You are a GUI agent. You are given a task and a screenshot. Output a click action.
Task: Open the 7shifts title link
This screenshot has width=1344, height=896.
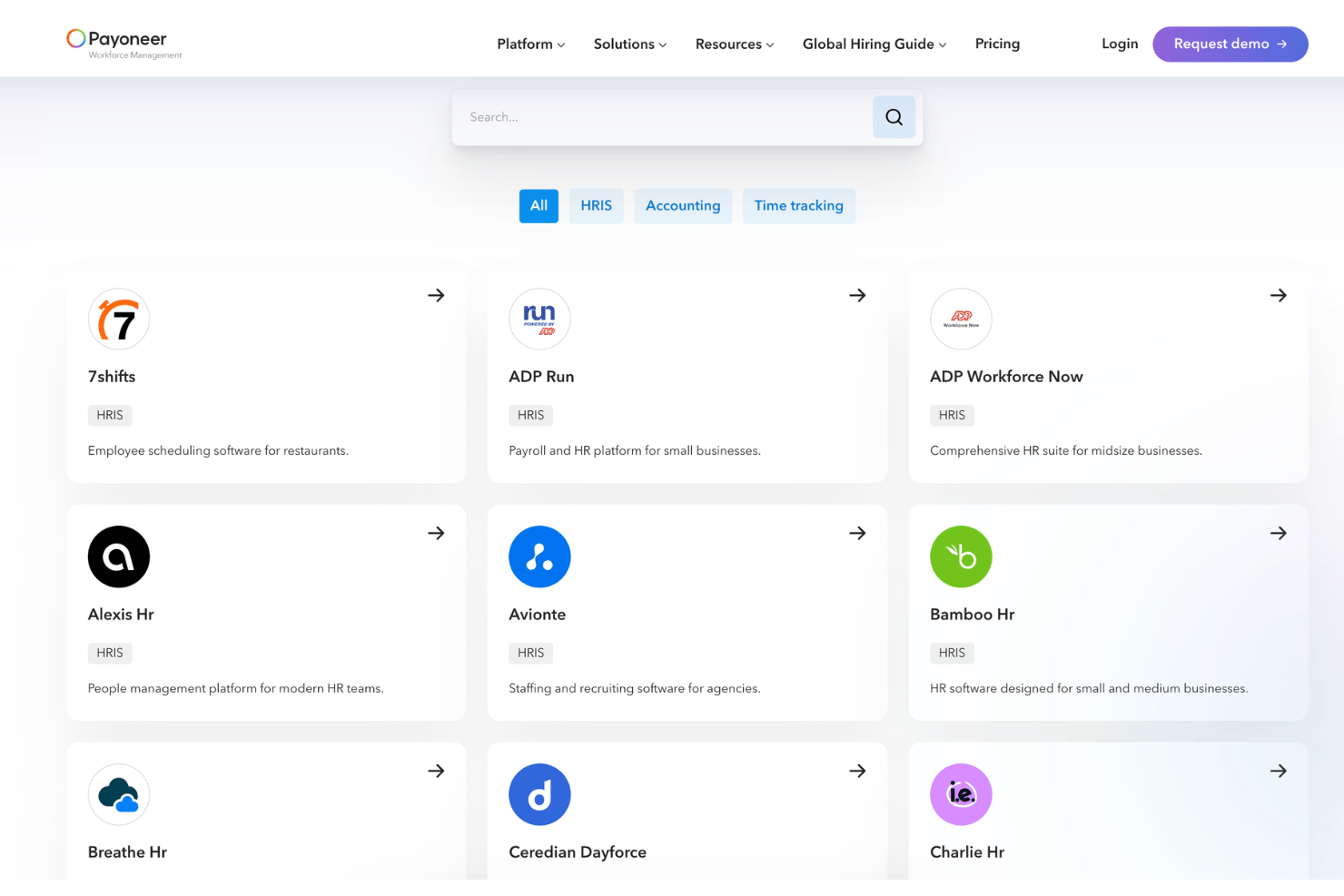click(112, 377)
